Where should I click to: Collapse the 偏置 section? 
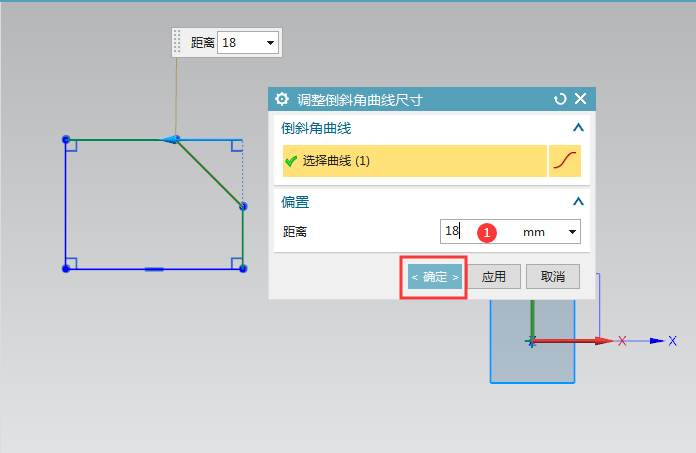coord(577,201)
